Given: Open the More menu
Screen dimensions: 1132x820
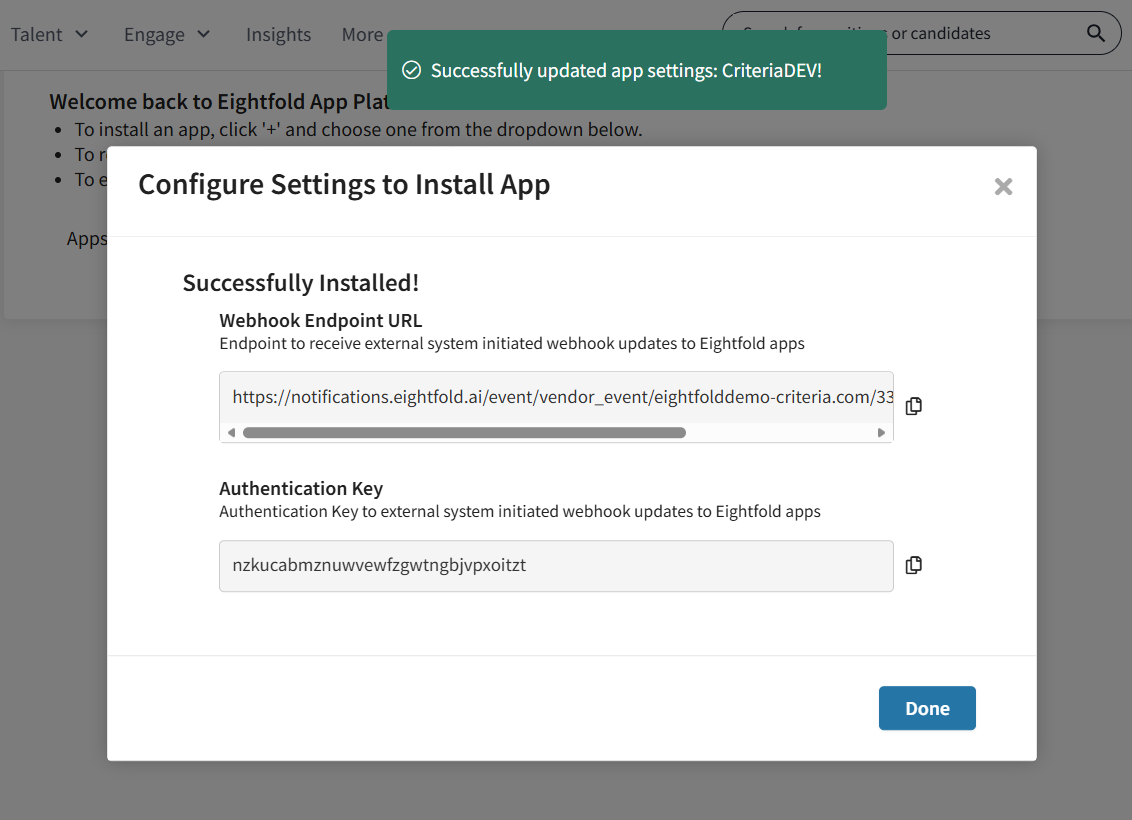Looking at the screenshot, I should [x=361, y=34].
